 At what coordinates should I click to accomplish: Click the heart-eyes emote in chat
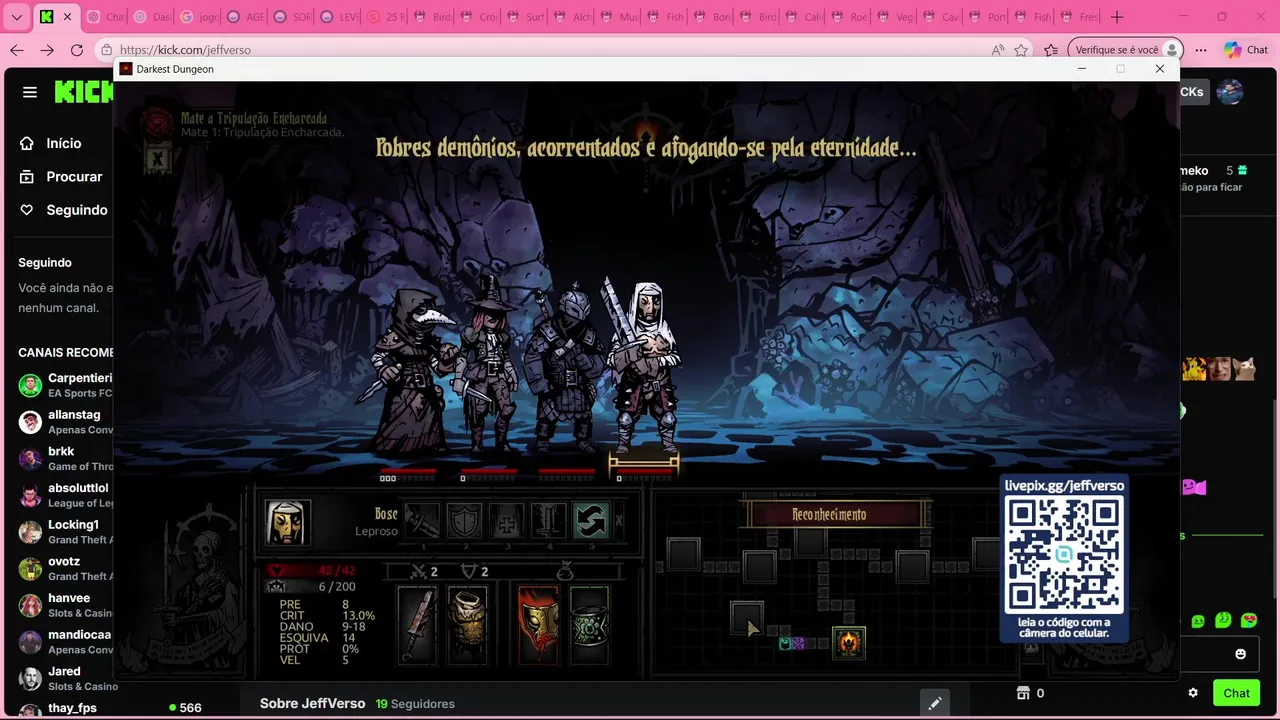(1248, 620)
